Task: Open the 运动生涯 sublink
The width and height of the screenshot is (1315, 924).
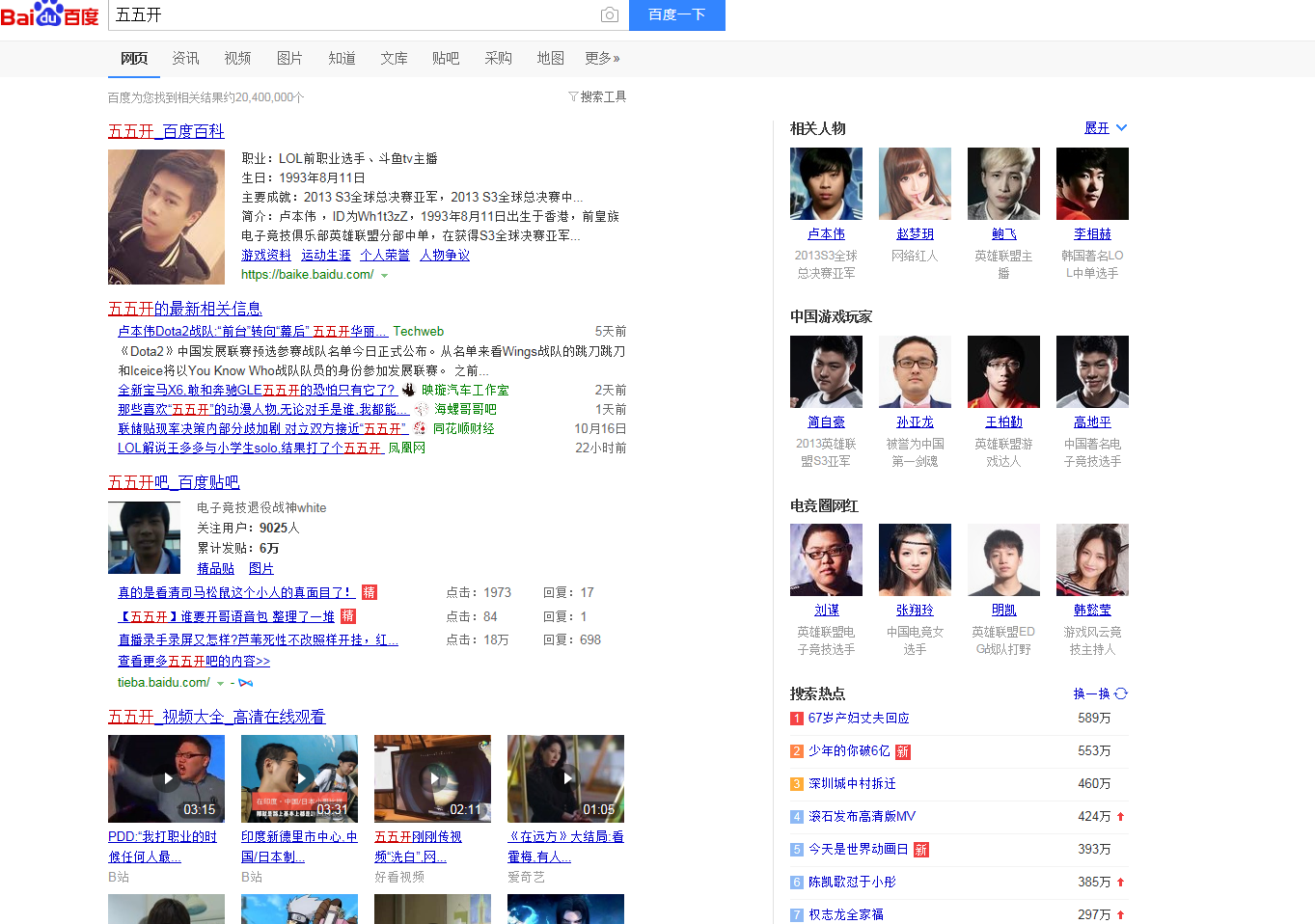Action: point(326,255)
